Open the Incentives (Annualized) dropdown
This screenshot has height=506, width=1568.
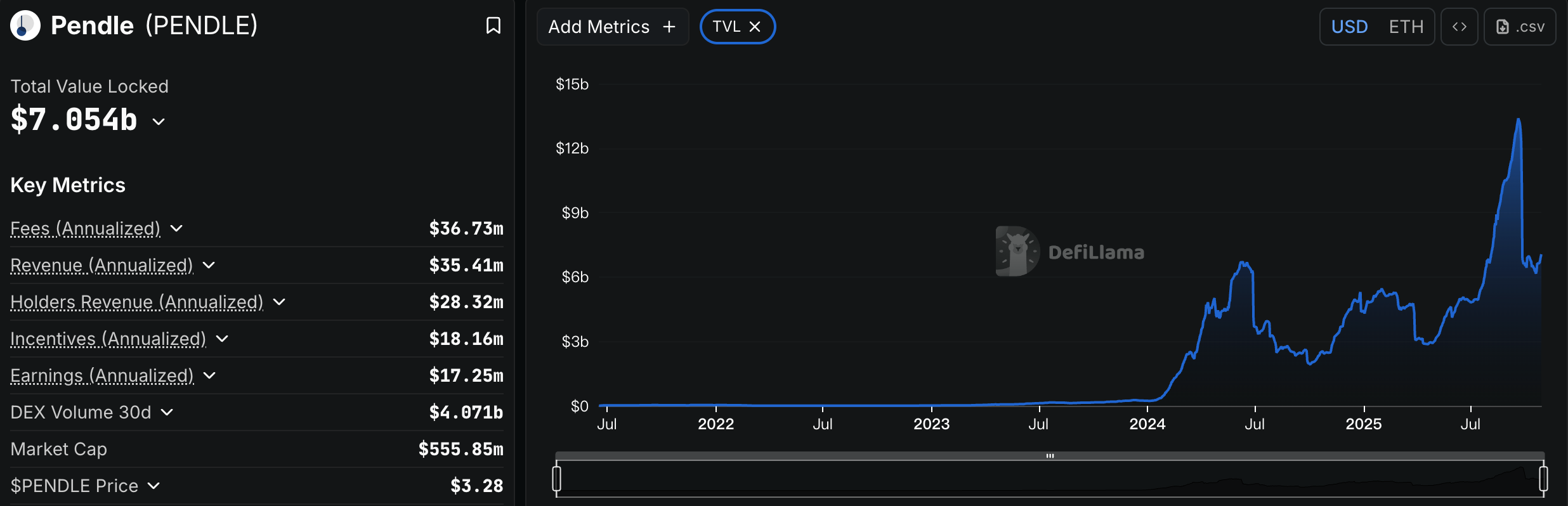[221, 339]
